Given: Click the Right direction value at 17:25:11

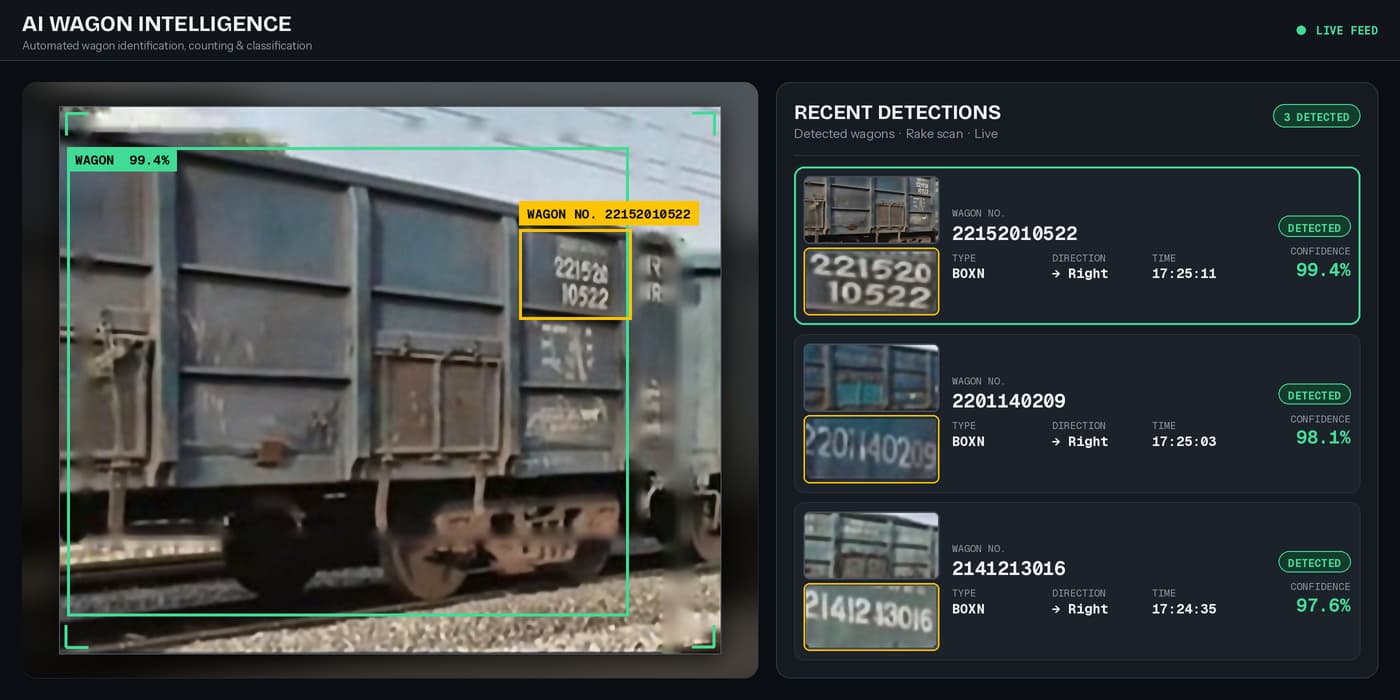Looking at the screenshot, I should coord(1080,274).
